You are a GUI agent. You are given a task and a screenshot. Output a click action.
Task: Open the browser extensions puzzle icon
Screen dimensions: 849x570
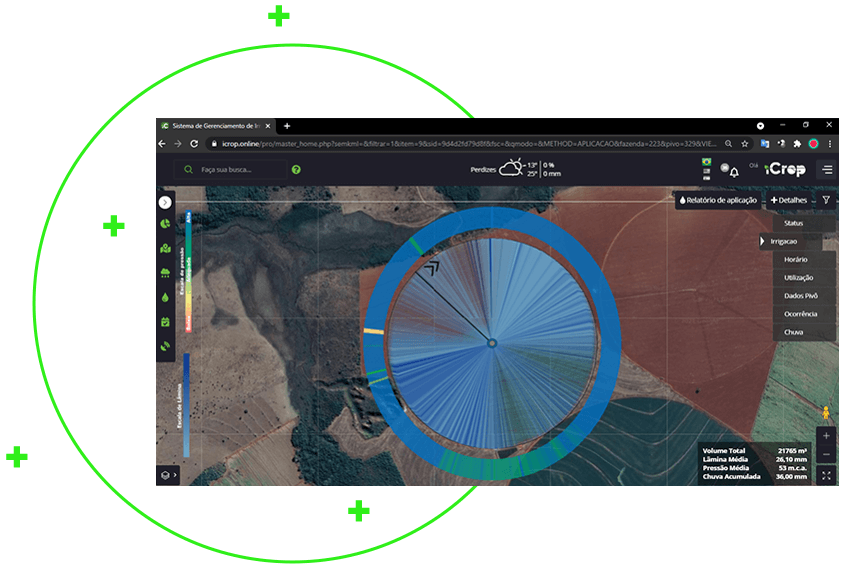click(x=797, y=144)
